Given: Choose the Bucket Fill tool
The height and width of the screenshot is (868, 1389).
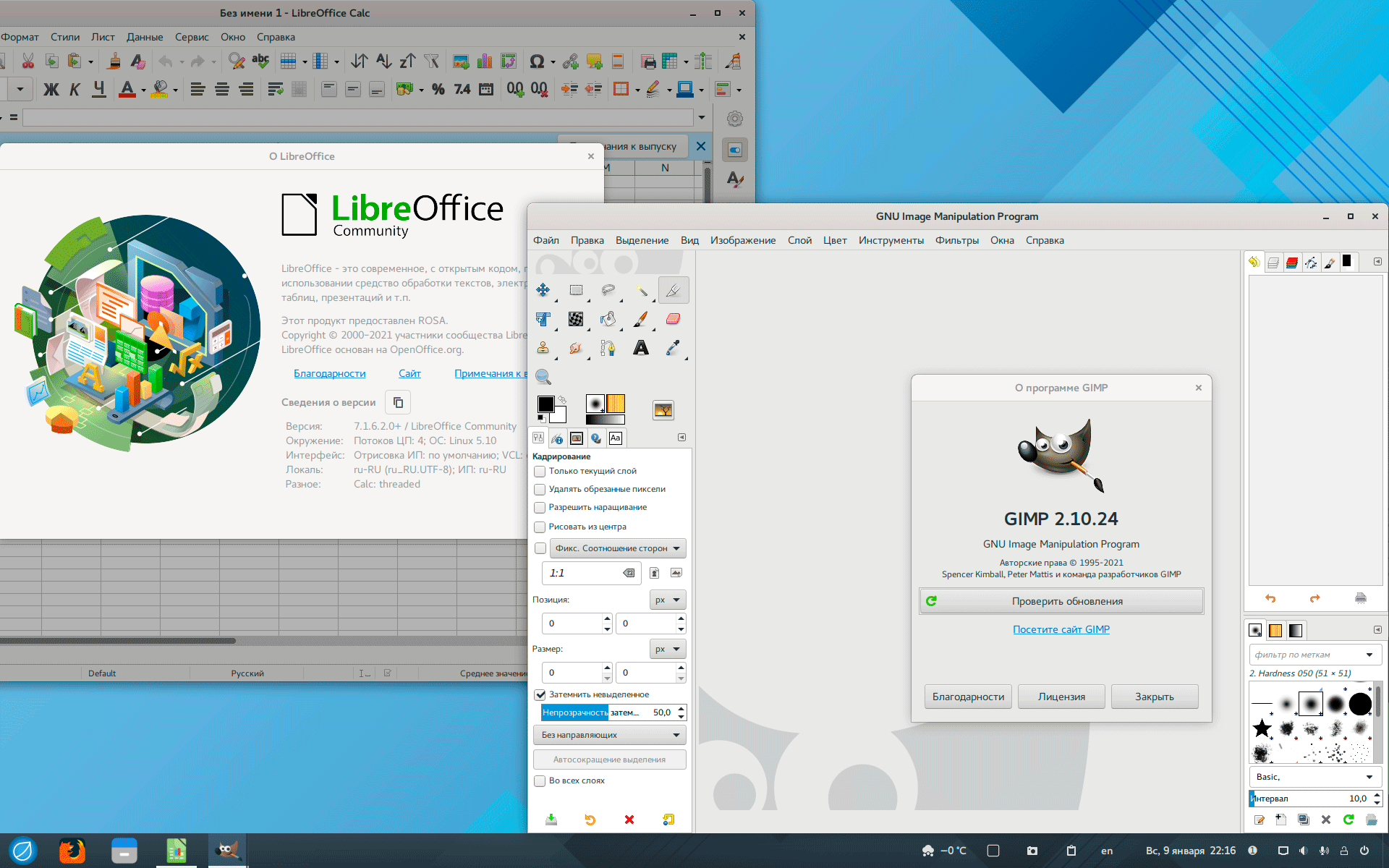Looking at the screenshot, I should (x=608, y=319).
